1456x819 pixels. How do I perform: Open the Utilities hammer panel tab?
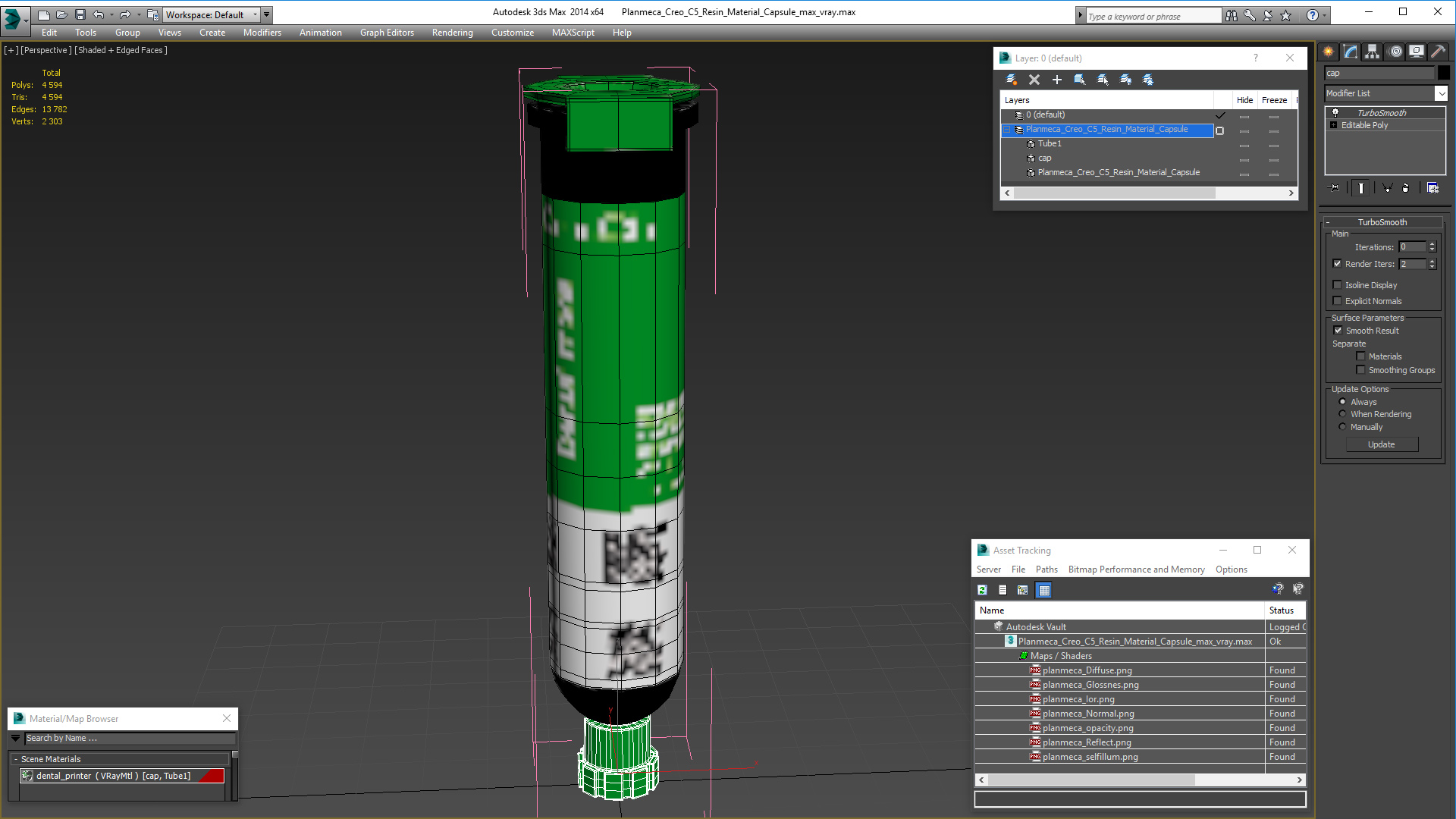(x=1438, y=52)
